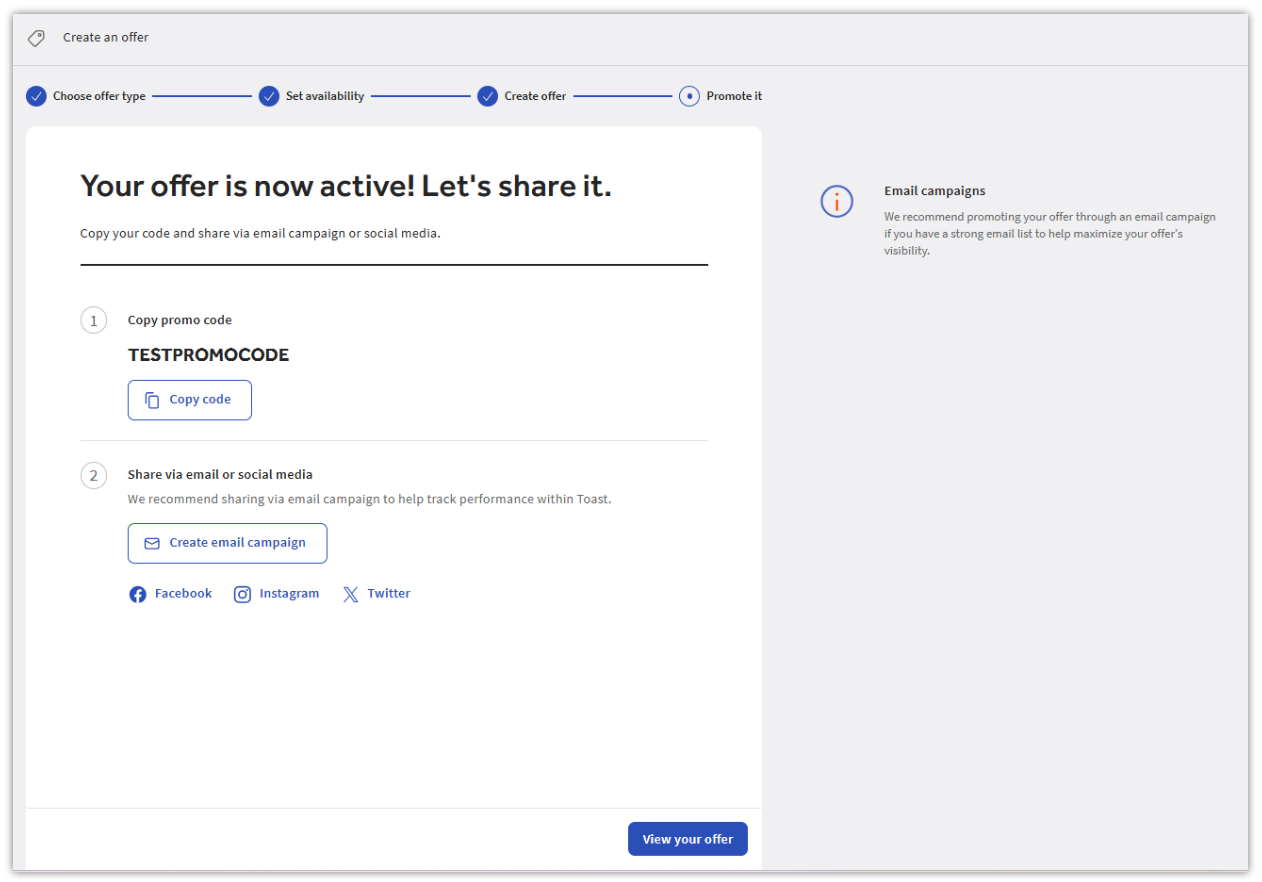
Task: Click the envelope icon in email campaign button
Action: (152, 543)
